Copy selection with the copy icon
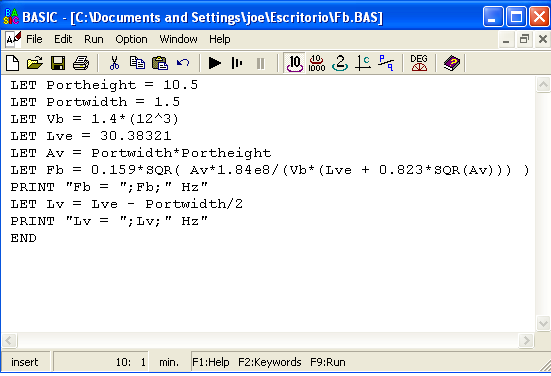The height and width of the screenshot is (376, 551). coord(137,63)
